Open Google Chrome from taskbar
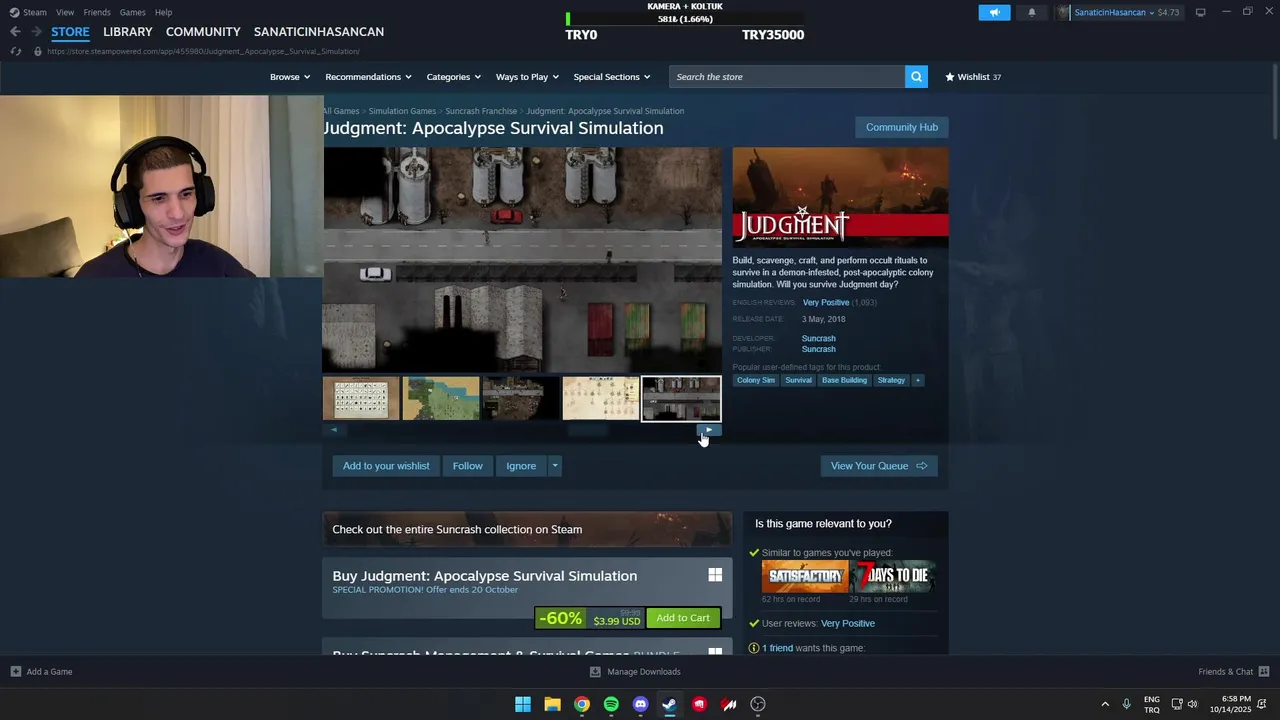The width and height of the screenshot is (1280, 720). [582, 704]
